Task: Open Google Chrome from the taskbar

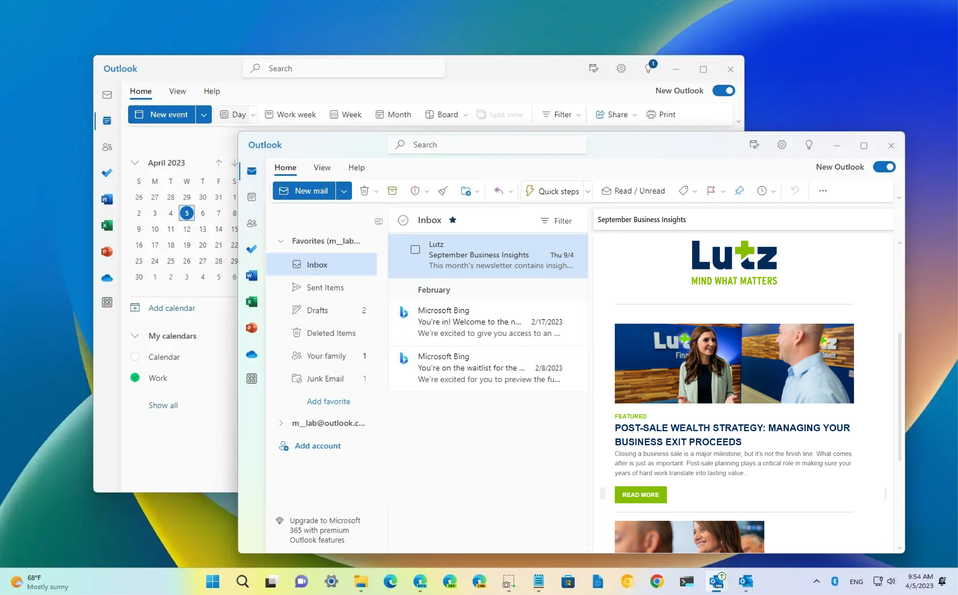Action: (x=657, y=581)
